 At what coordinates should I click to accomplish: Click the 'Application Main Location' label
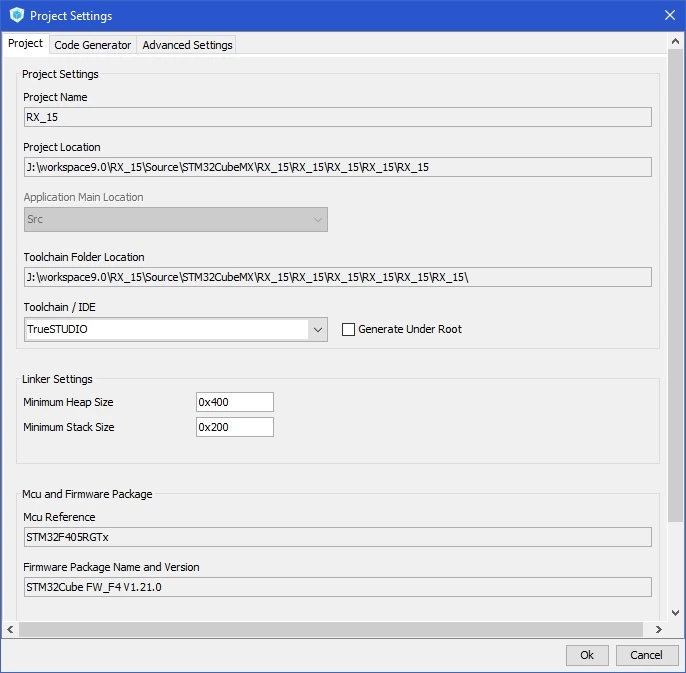click(x=84, y=197)
